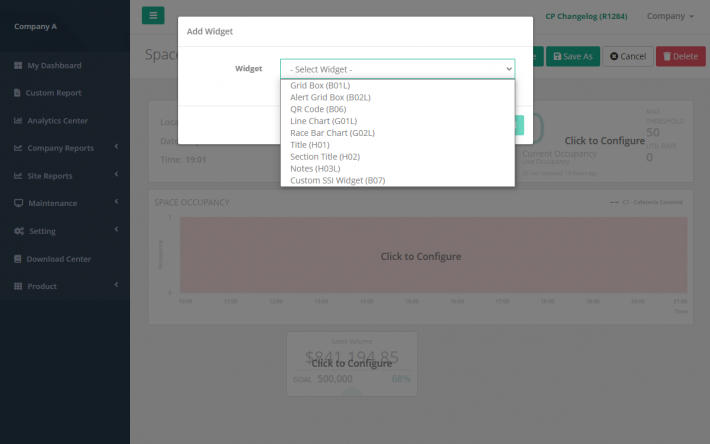Image resolution: width=710 pixels, height=444 pixels.
Task: Pick Custom SSI Widget (B07) option
Action: click(x=337, y=180)
